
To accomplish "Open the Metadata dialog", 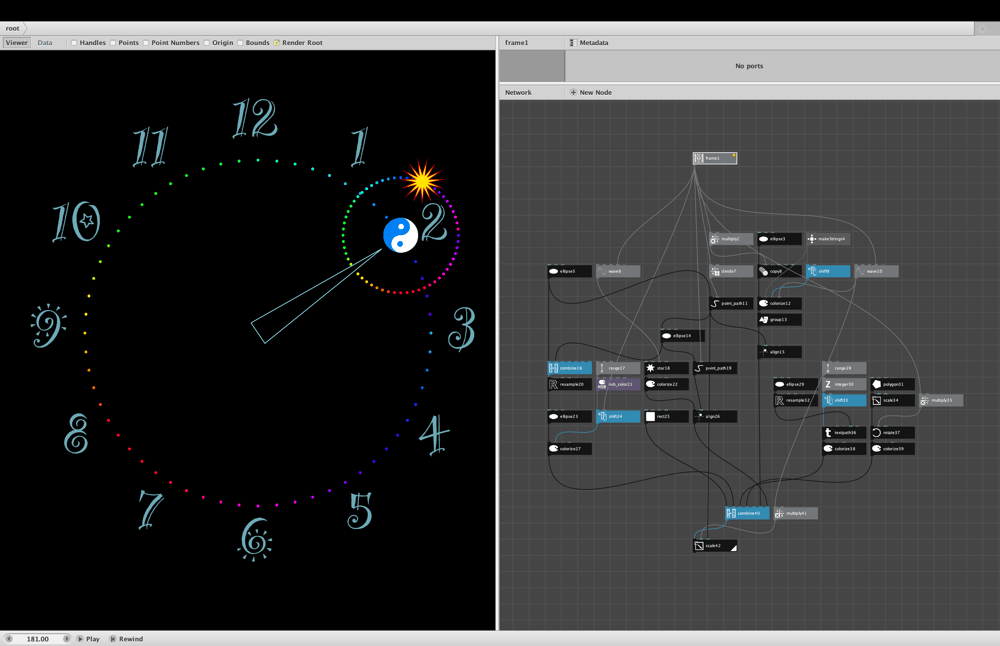I will click(x=589, y=43).
